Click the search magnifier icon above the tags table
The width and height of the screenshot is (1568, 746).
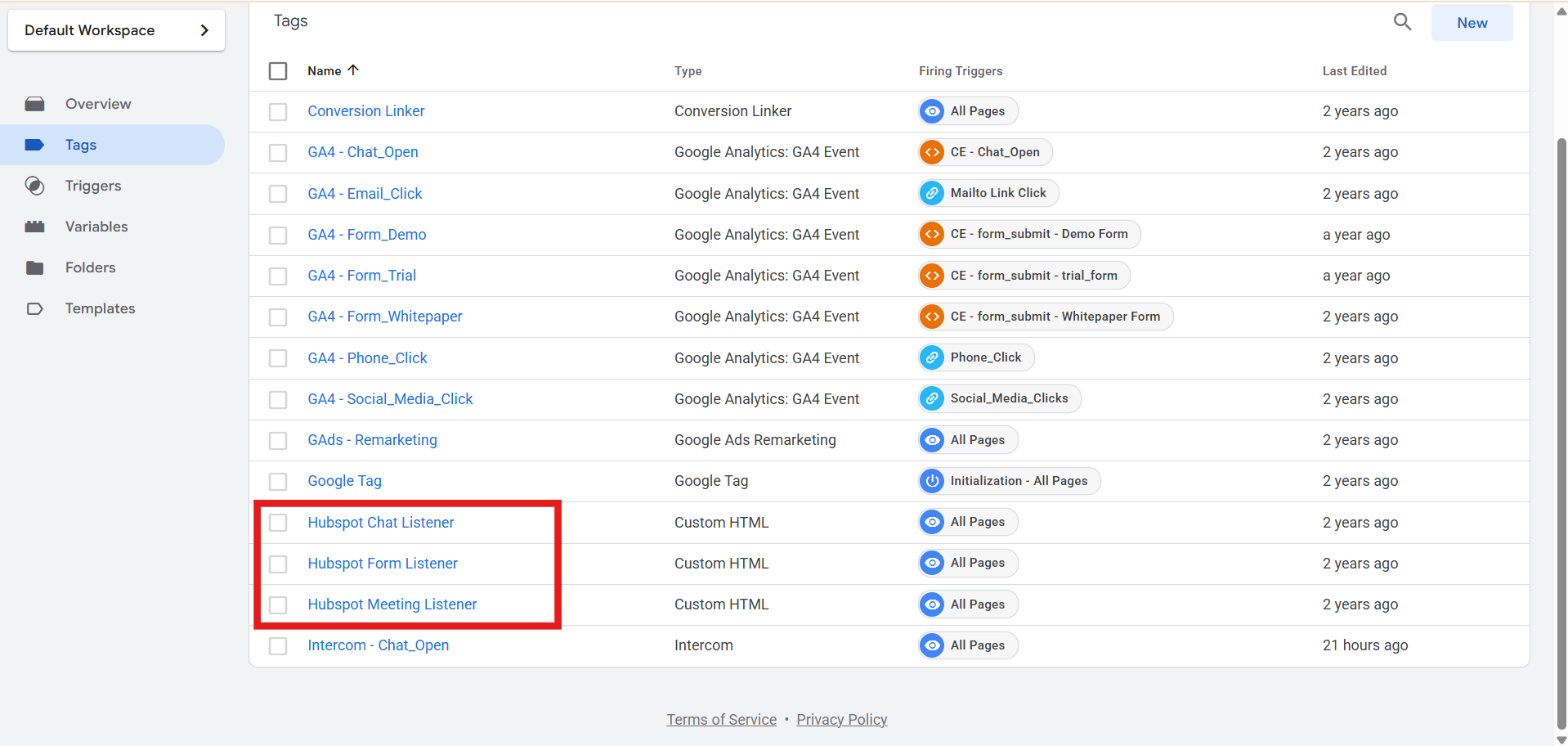[1402, 22]
